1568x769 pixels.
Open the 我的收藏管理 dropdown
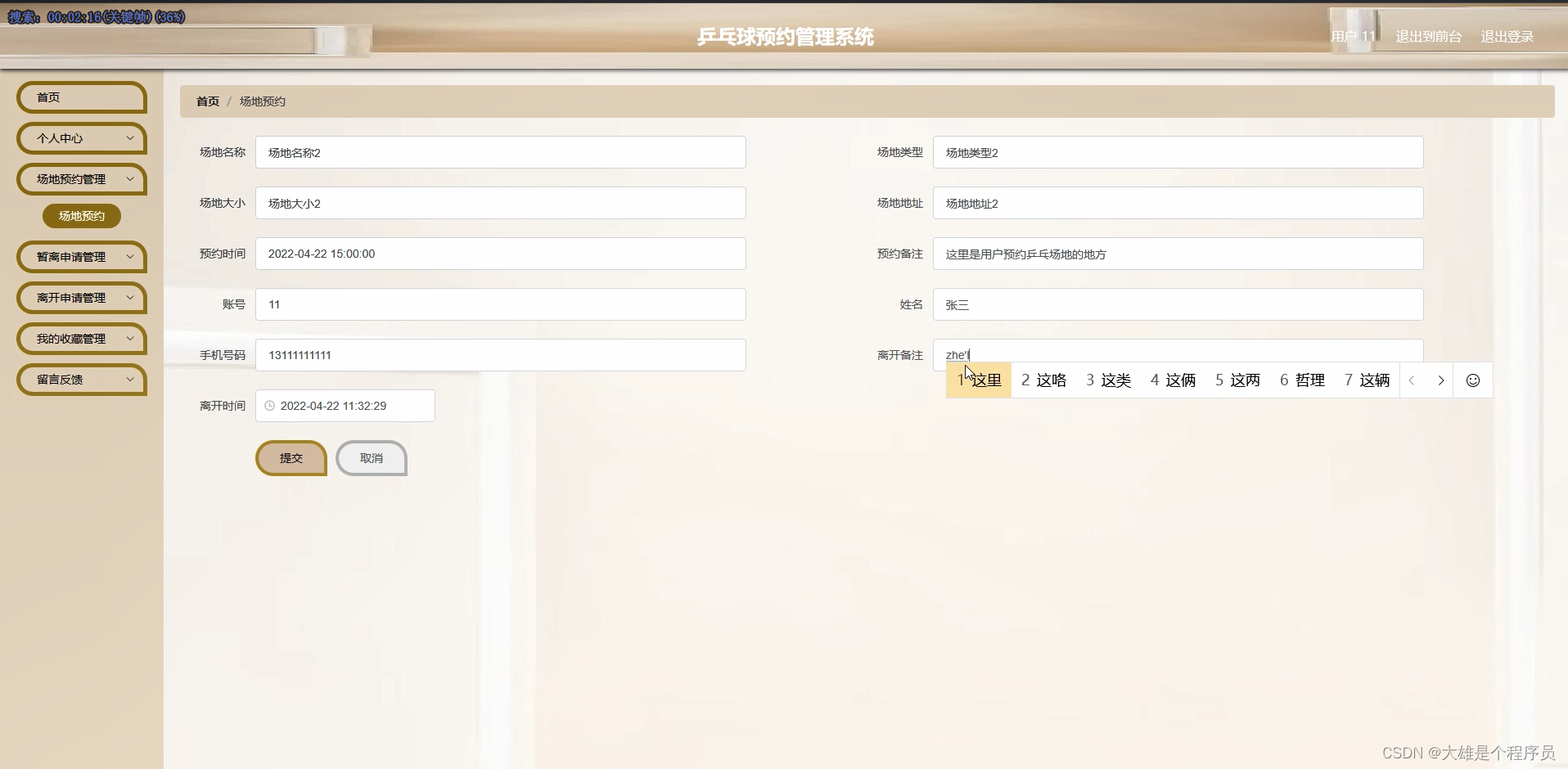point(81,339)
